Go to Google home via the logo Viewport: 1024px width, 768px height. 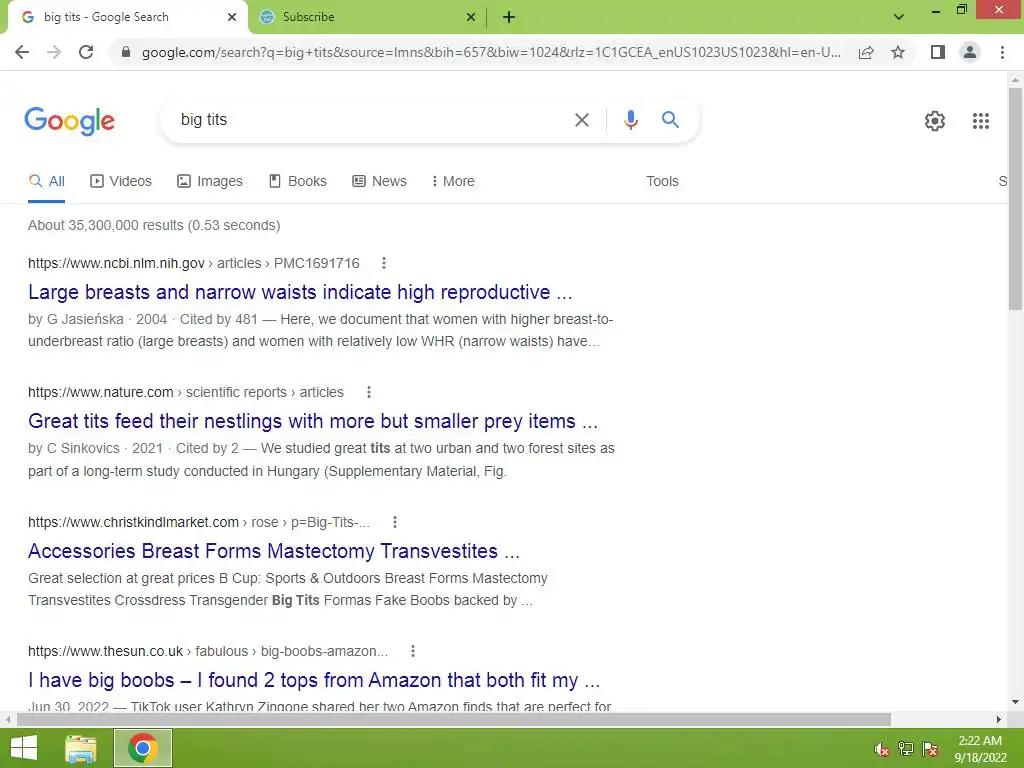(x=69, y=121)
